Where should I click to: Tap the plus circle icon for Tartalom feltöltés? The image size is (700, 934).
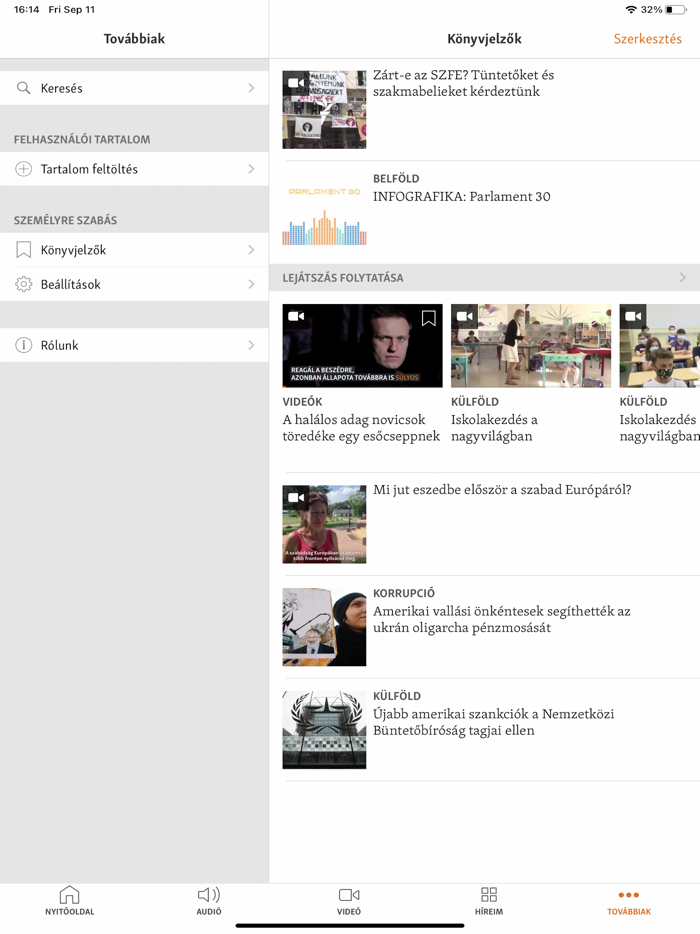[x=23, y=169]
